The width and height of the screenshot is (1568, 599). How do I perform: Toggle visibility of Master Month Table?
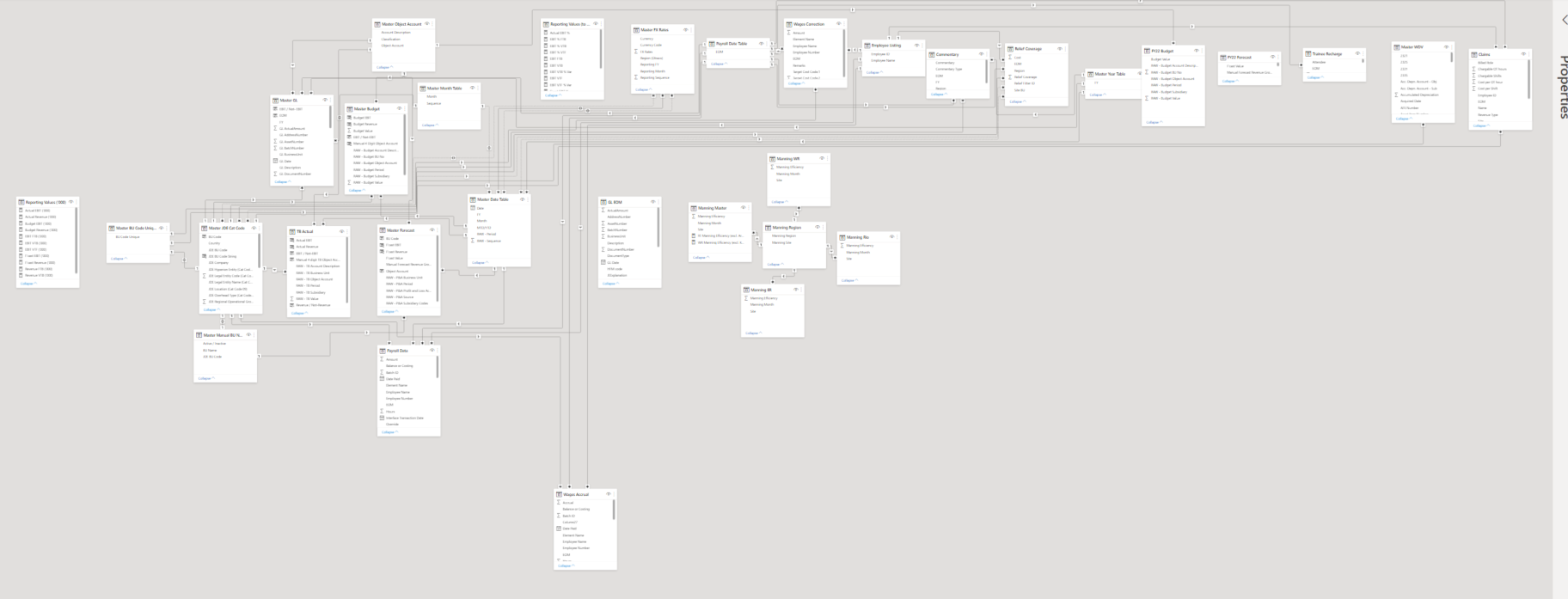coord(472,88)
